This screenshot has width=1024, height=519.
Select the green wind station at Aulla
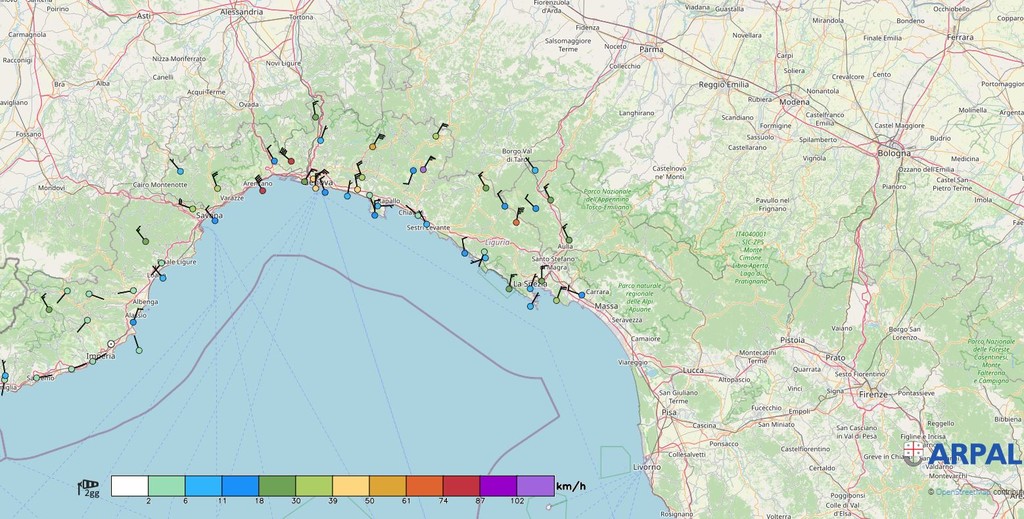coord(568,240)
